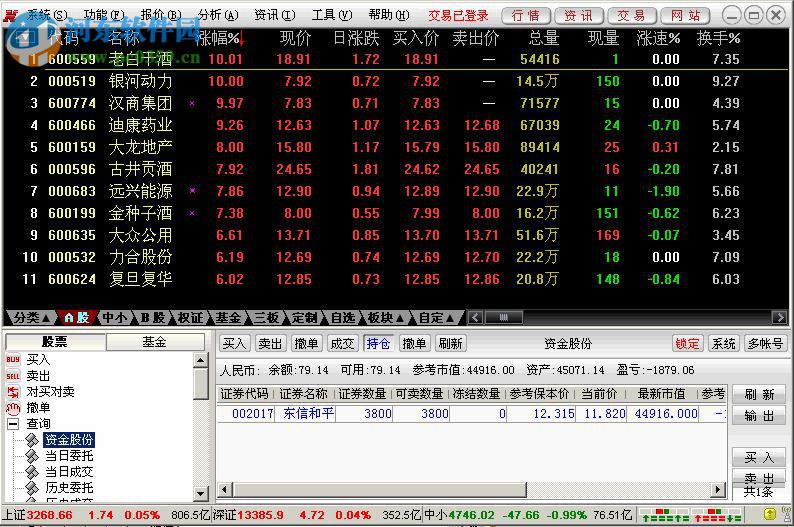Click the 系统 button next to 锁定
The width and height of the screenshot is (794, 527).
point(723,344)
